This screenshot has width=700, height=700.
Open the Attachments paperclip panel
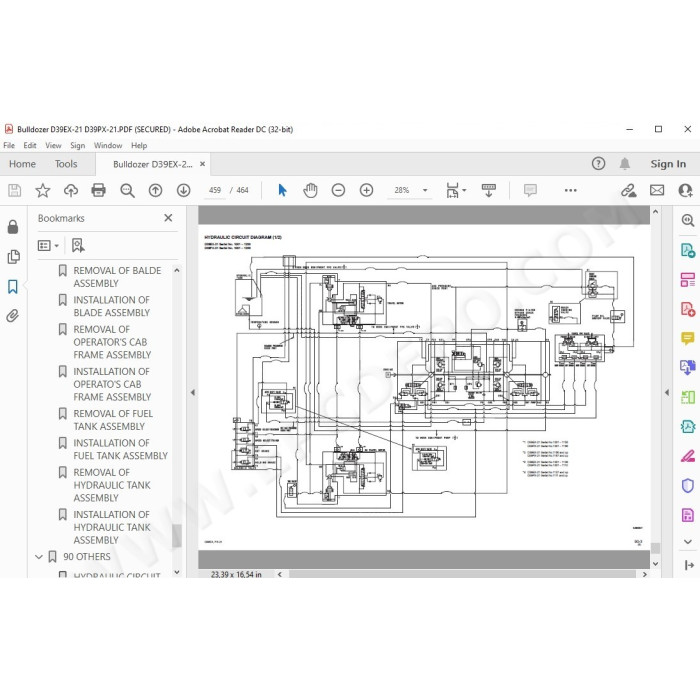pyautogui.click(x=13, y=316)
